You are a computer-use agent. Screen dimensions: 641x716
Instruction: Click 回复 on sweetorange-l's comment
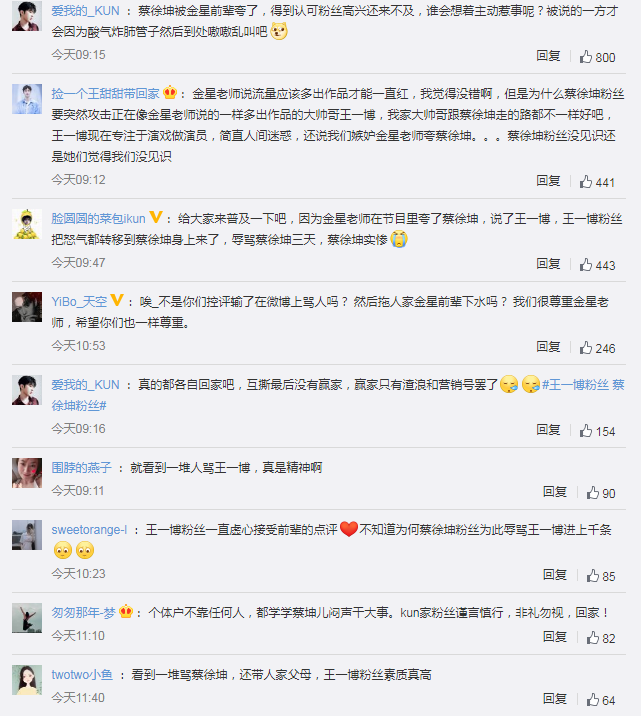(555, 575)
